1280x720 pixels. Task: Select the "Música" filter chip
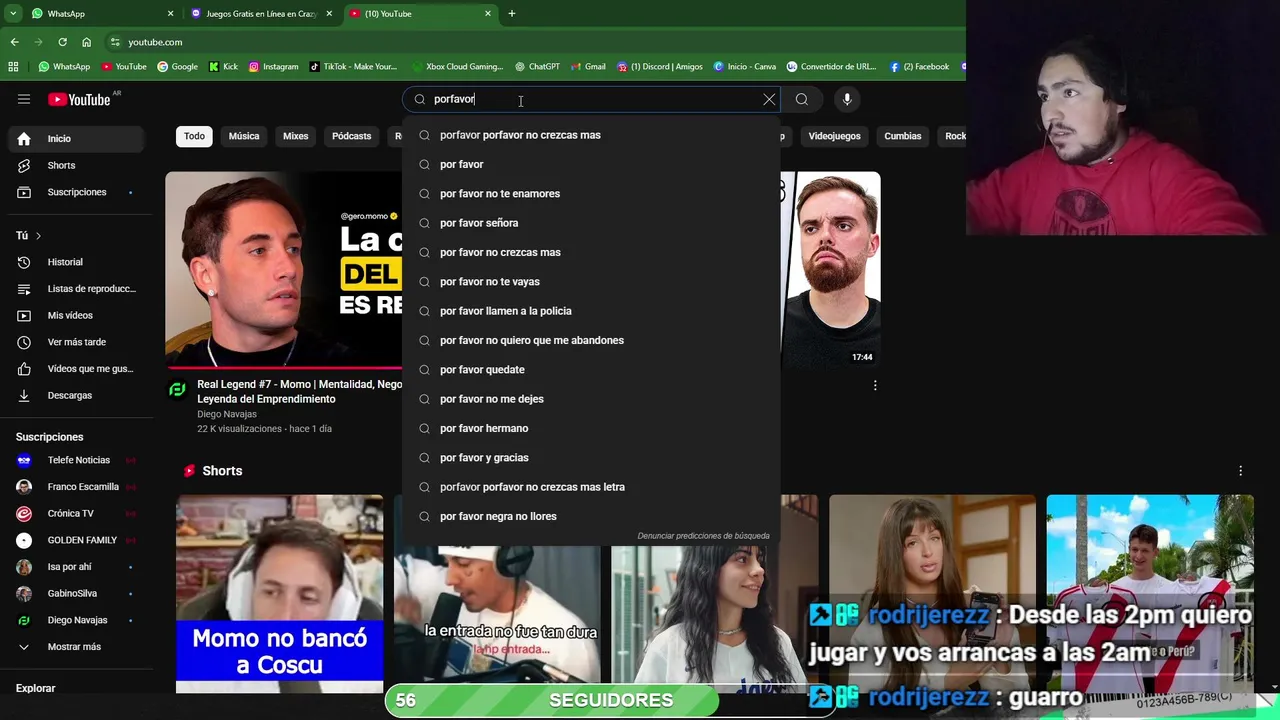point(244,136)
